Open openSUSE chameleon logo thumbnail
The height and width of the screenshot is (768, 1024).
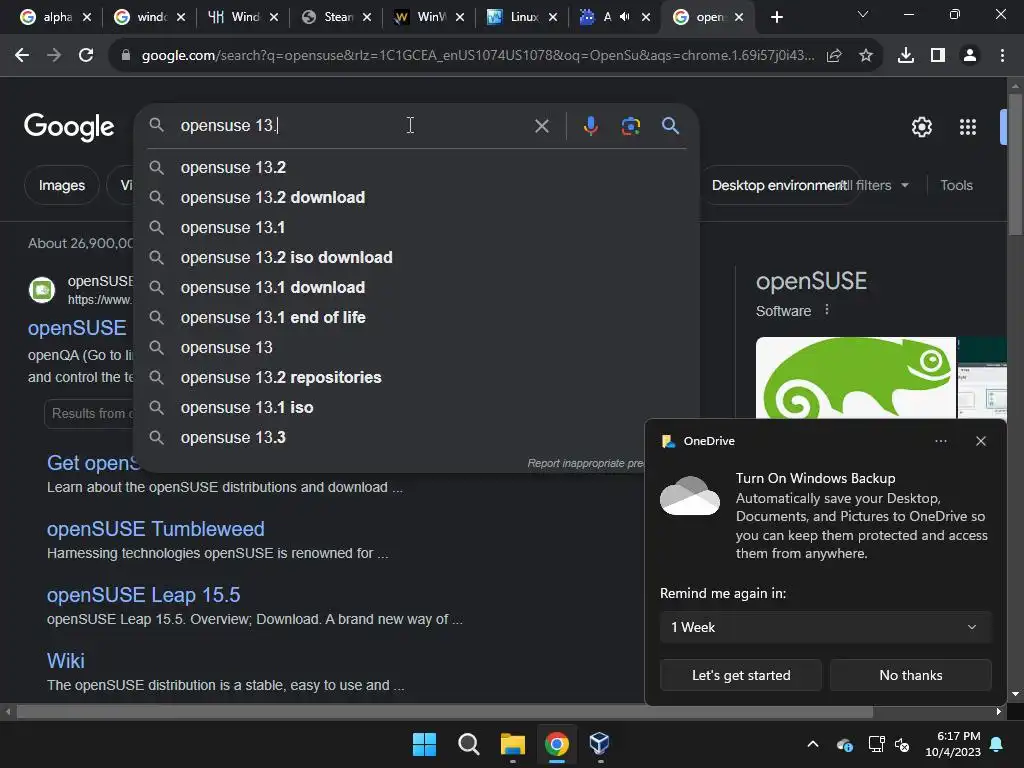[x=856, y=377]
